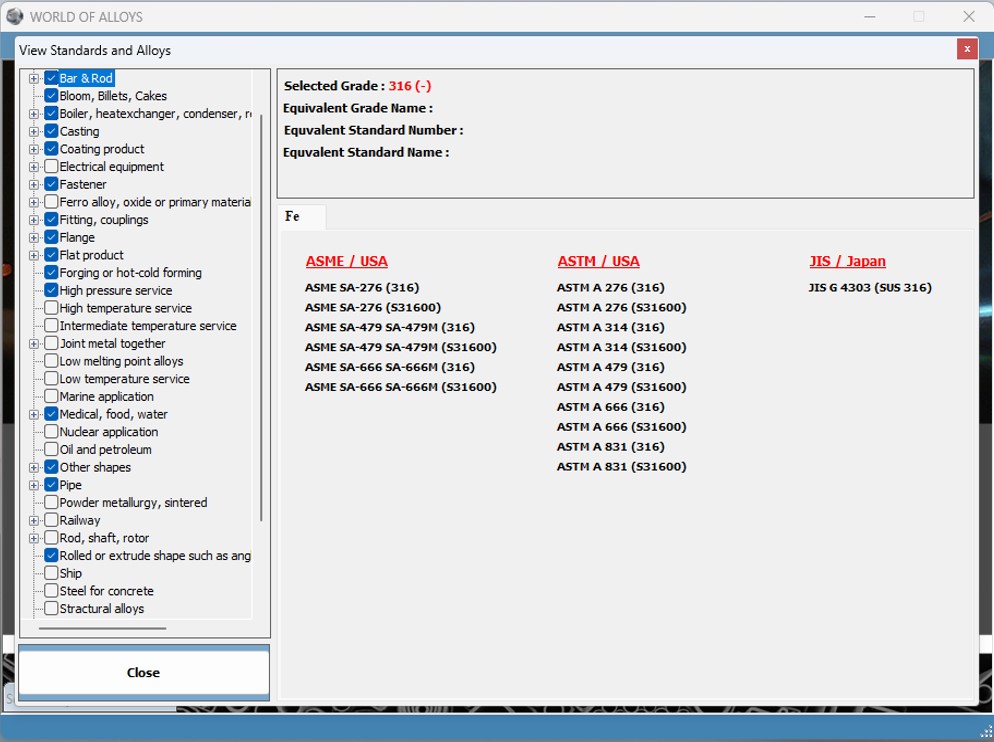Open ASTM A 479 (316) entry
This screenshot has height=742, width=994.
click(610, 367)
